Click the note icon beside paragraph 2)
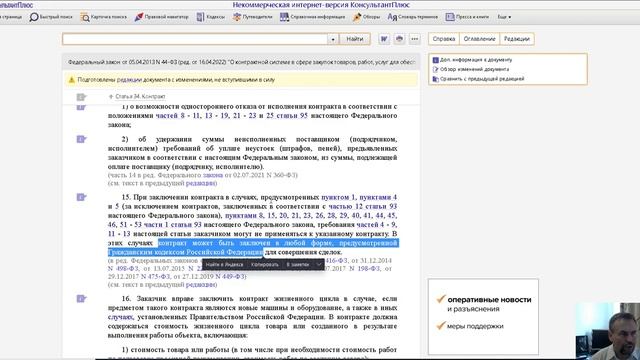 (x=81, y=139)
